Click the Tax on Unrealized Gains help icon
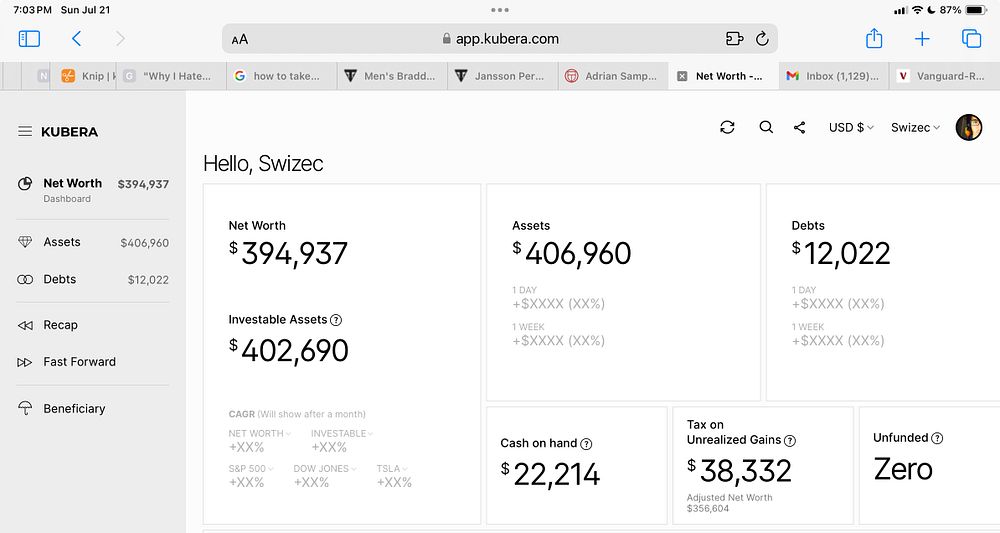This screenshot has width=1000, height=533. pos(790,441)
